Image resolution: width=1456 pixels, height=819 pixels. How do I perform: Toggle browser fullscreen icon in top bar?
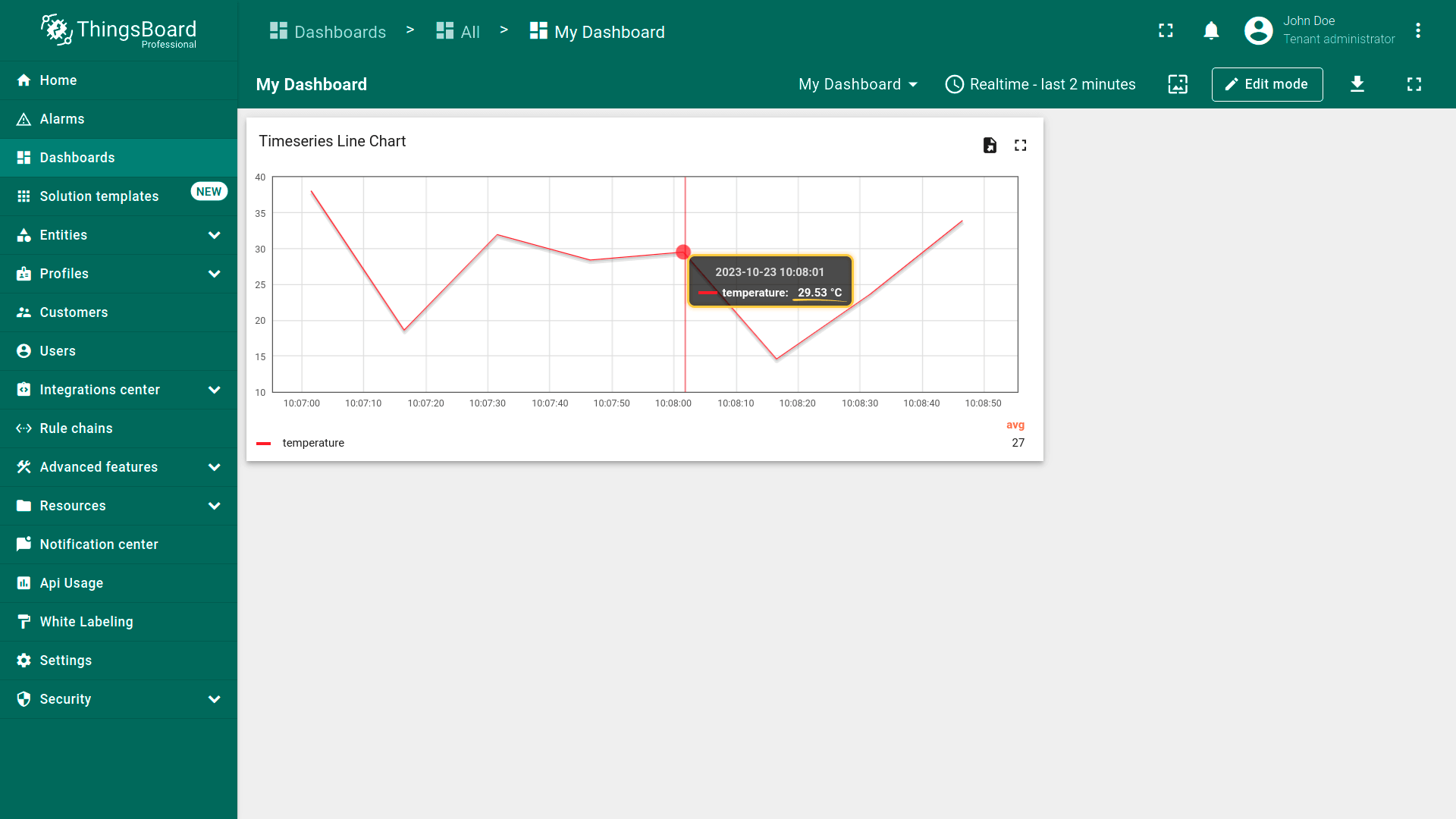click(1166, 31)
